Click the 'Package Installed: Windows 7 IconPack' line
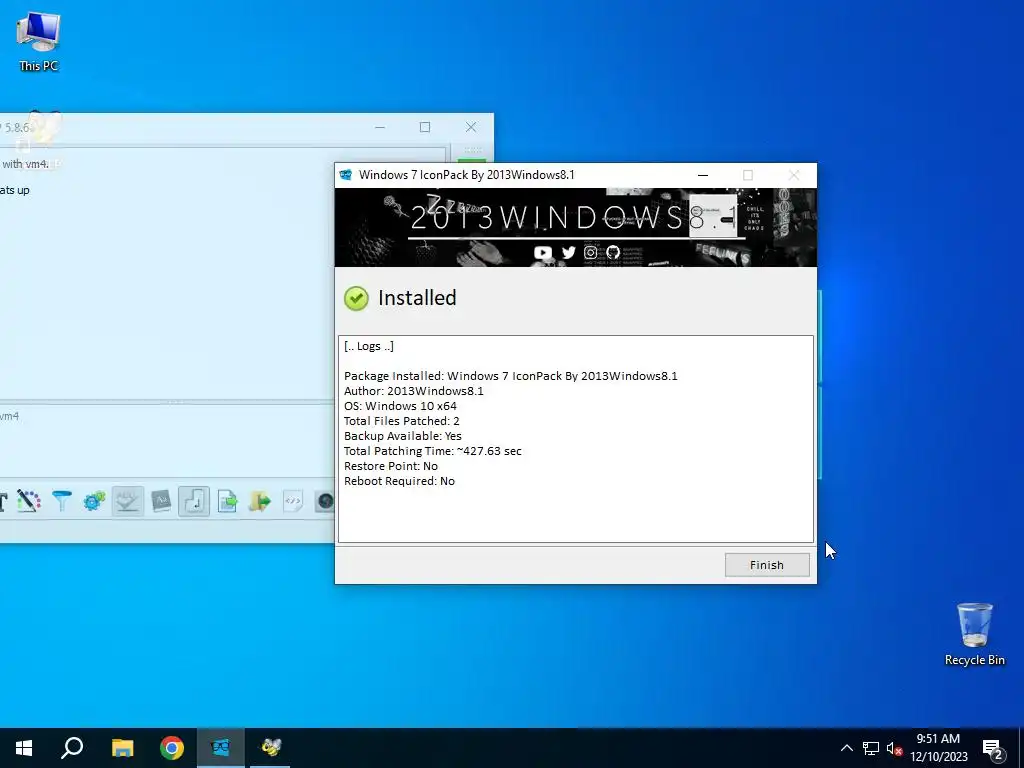The width and height of the screenshot is (1024, 768). pyautogui.click(x=511, y=376)
